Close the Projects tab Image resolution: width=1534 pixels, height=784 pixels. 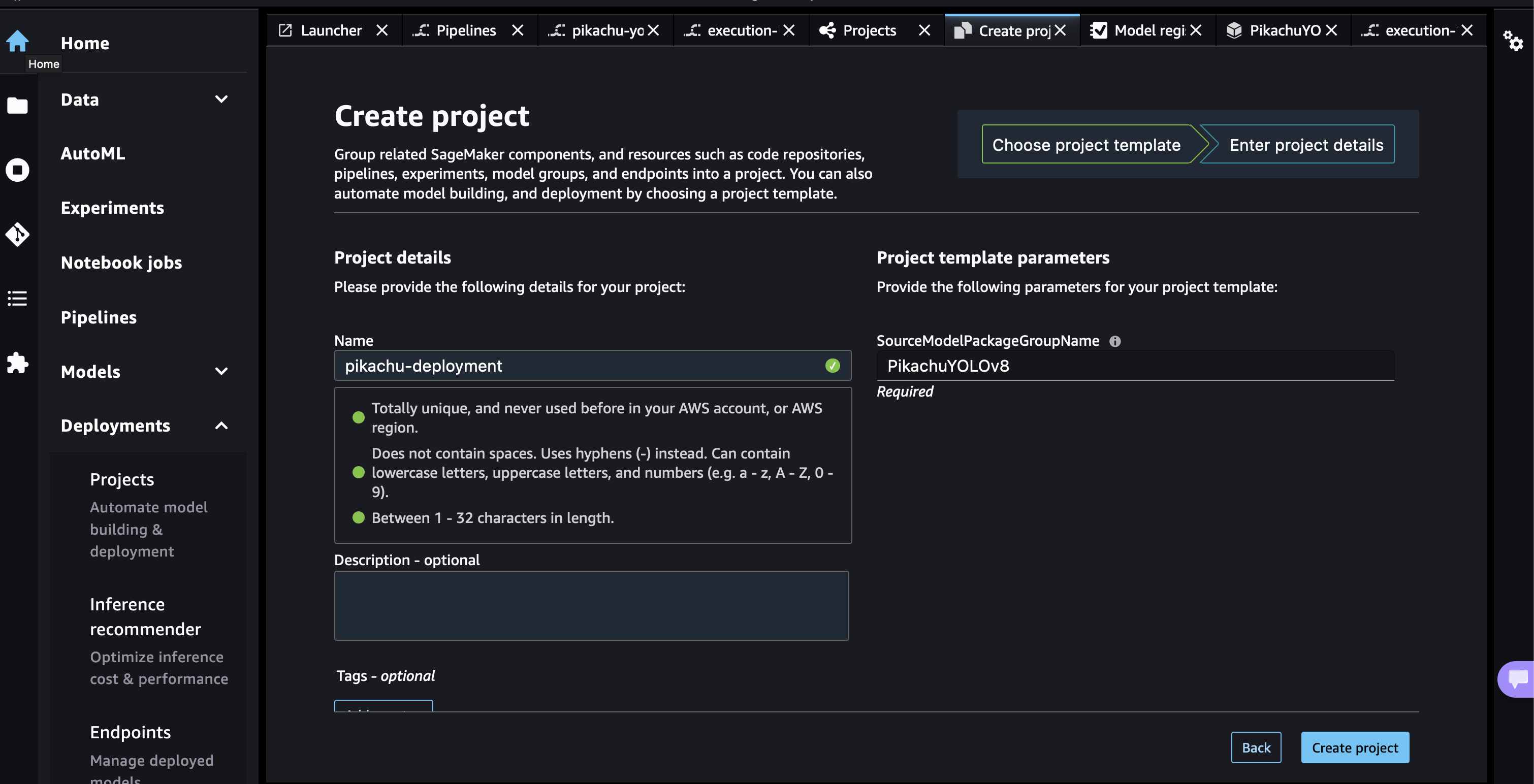click(924, 30)
